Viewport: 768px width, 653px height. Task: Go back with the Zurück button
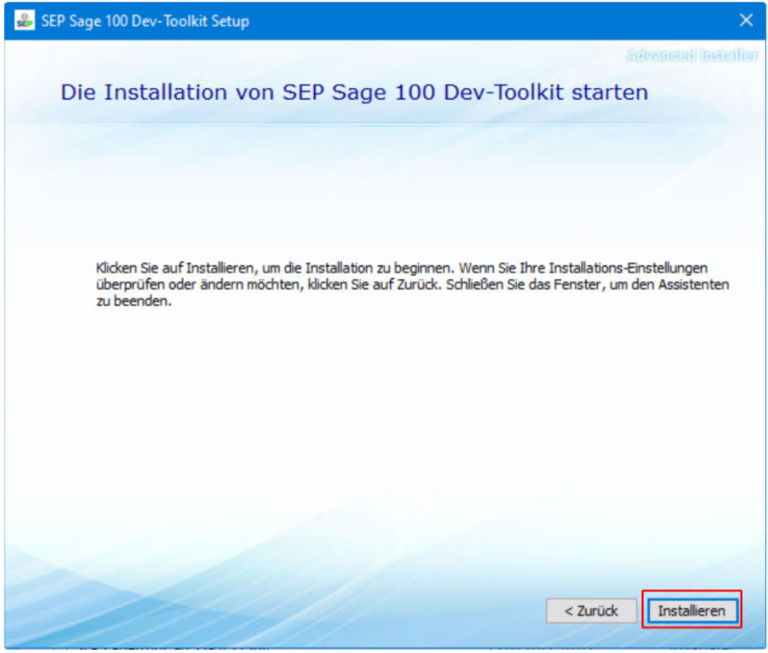tap(591, 610)
